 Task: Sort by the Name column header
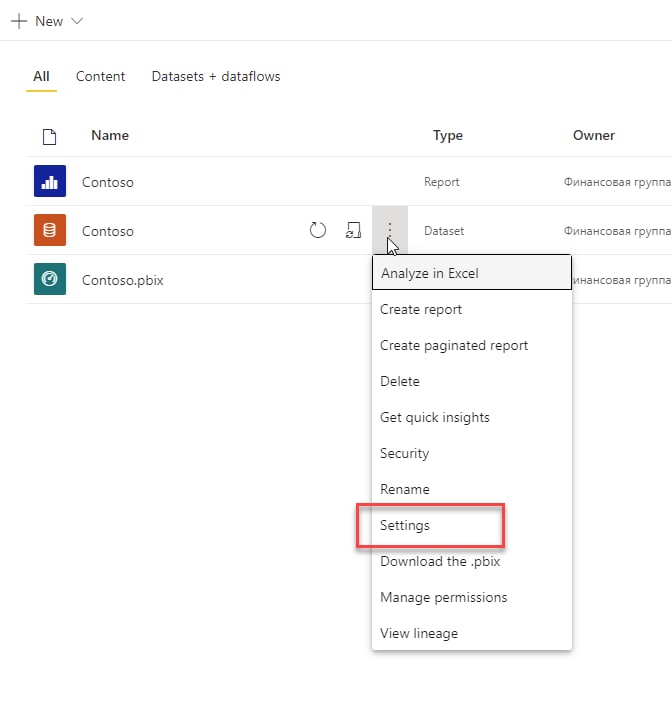click(110, 135)
